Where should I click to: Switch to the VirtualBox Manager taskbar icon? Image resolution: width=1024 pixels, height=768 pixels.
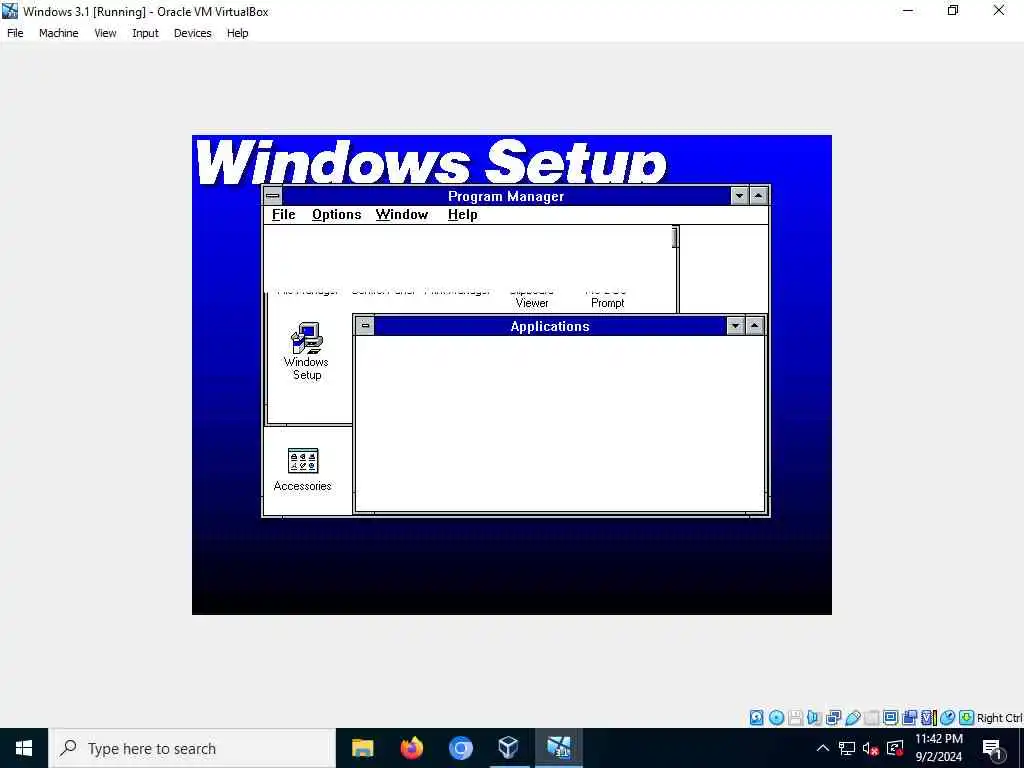tap(509, 748)
